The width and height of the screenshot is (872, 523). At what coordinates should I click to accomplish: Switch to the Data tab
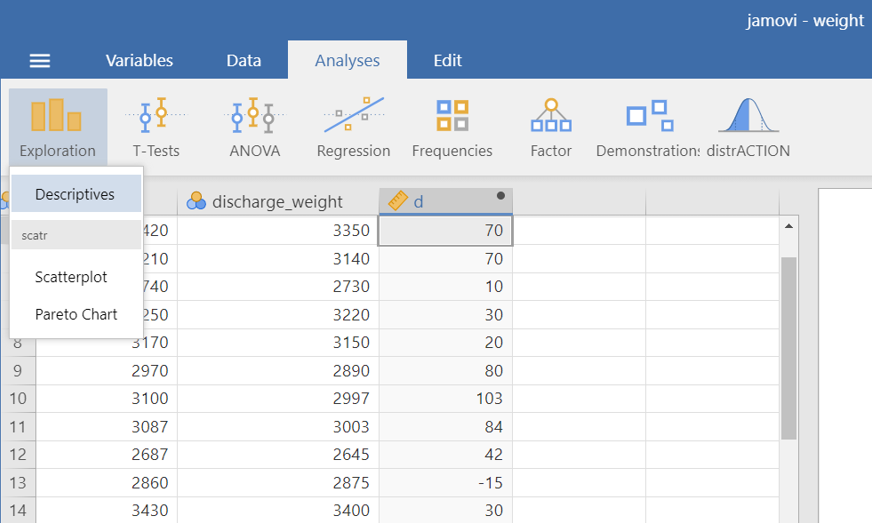(x=243, y=61)
